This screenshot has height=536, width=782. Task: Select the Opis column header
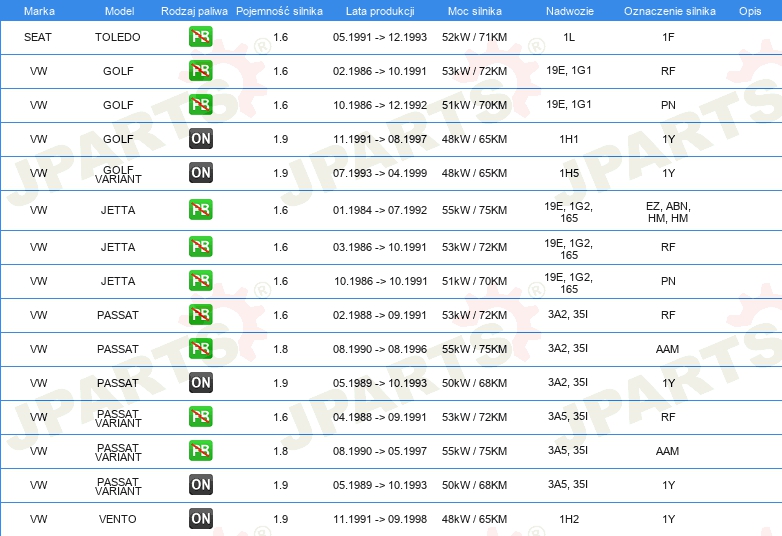(750, 11)
